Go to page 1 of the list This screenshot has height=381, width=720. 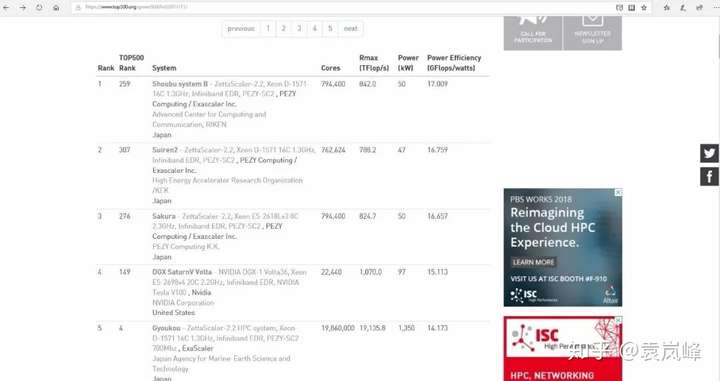pos(268,28)
